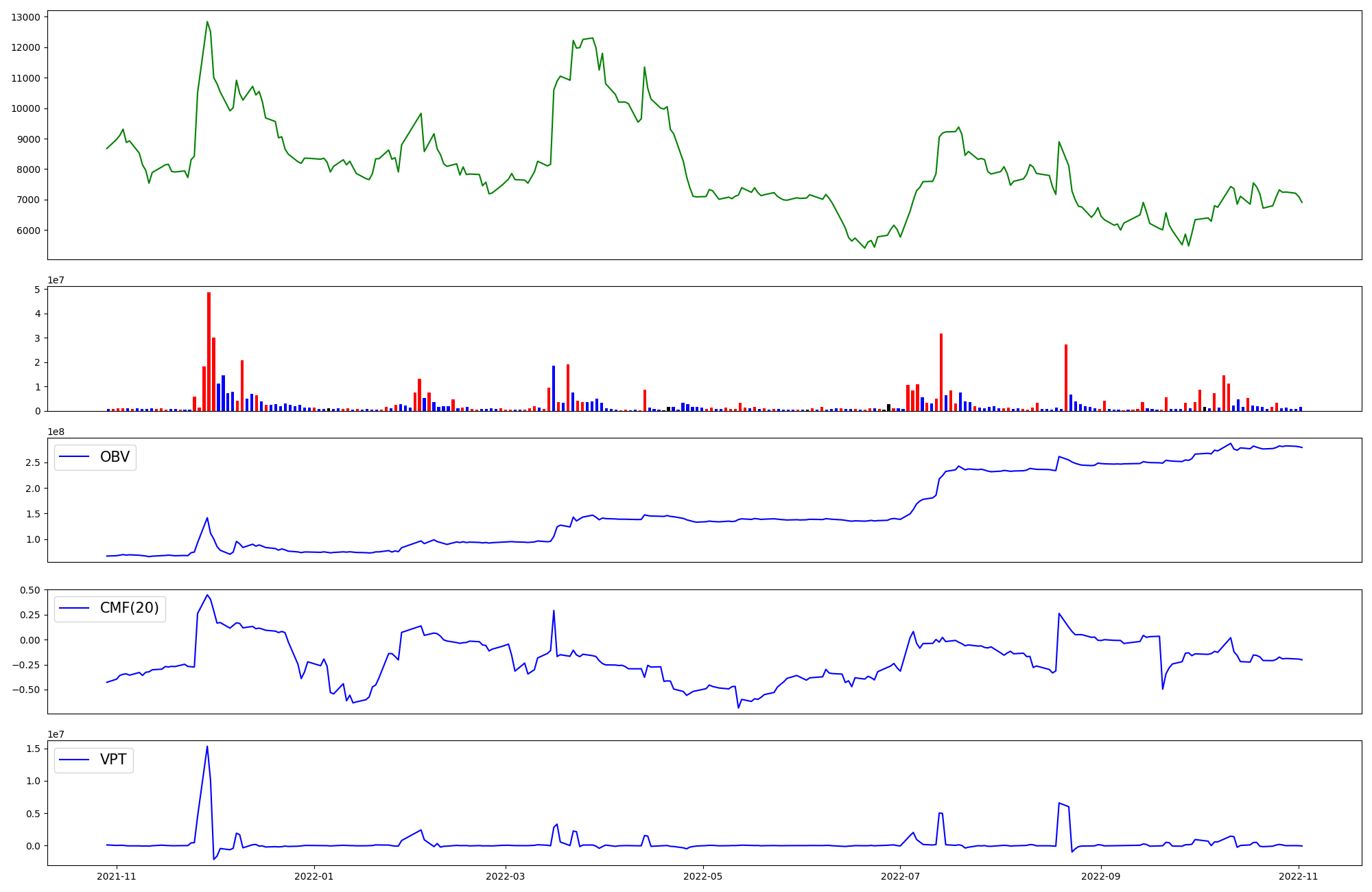Select the 2022-07 x-axis date label
Image resolution: width=1372 pixels, height=892 pixels.
click(900, 876)
